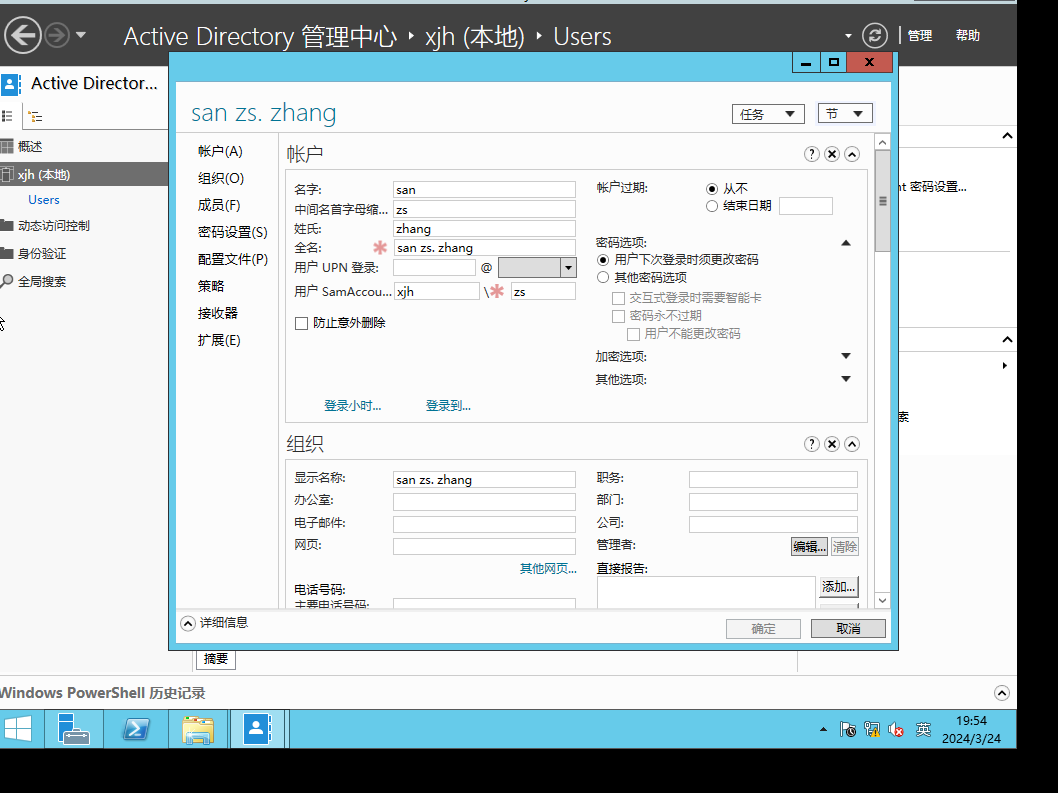The height and width of the screenshot is (793, 1058).
Task: Jump to 密码设置(S) section
Action: 232,232
